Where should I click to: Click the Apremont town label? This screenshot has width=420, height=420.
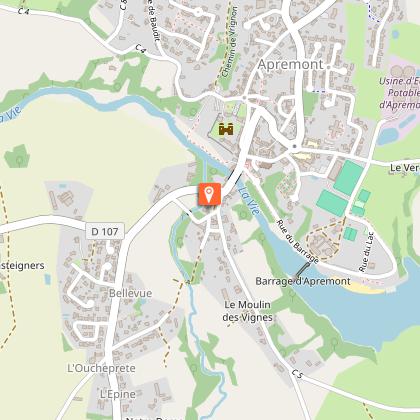click(x=291, y=65)
